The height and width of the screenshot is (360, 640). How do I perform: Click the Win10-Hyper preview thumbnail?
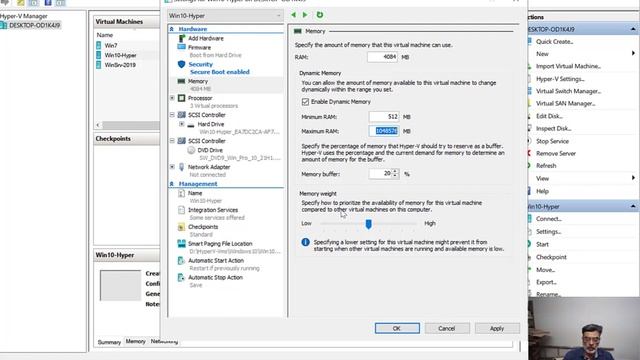[x=120, y=285]
